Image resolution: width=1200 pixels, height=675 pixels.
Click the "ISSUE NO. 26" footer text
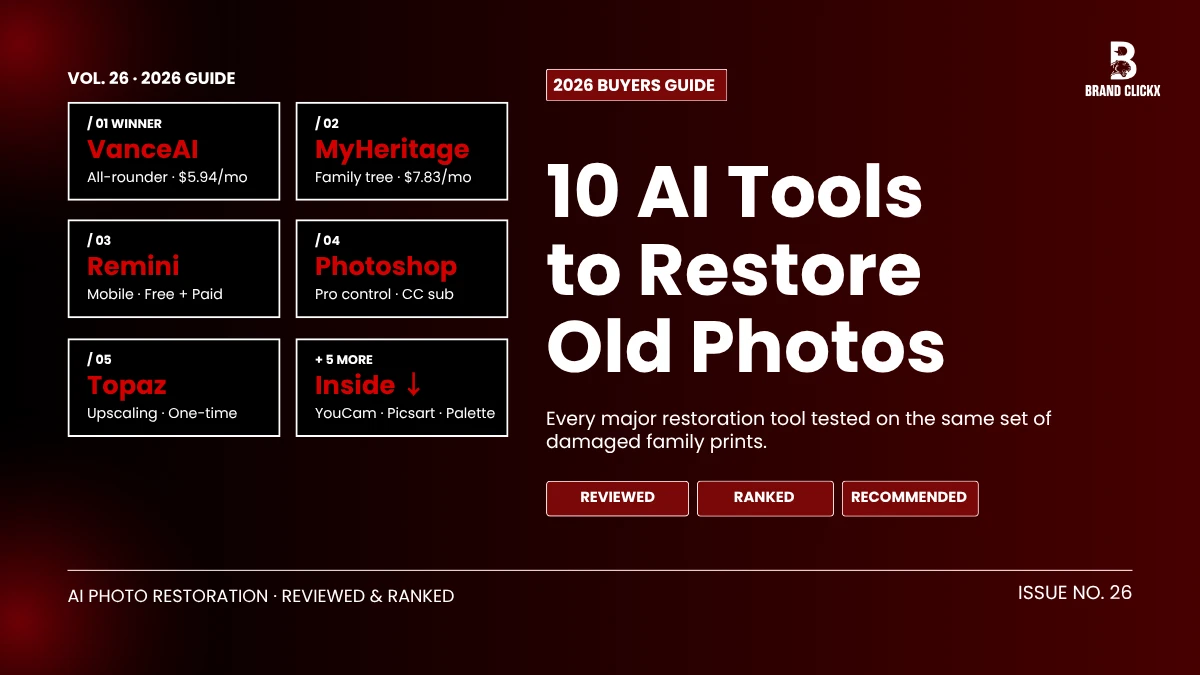tap(1075, 593)
